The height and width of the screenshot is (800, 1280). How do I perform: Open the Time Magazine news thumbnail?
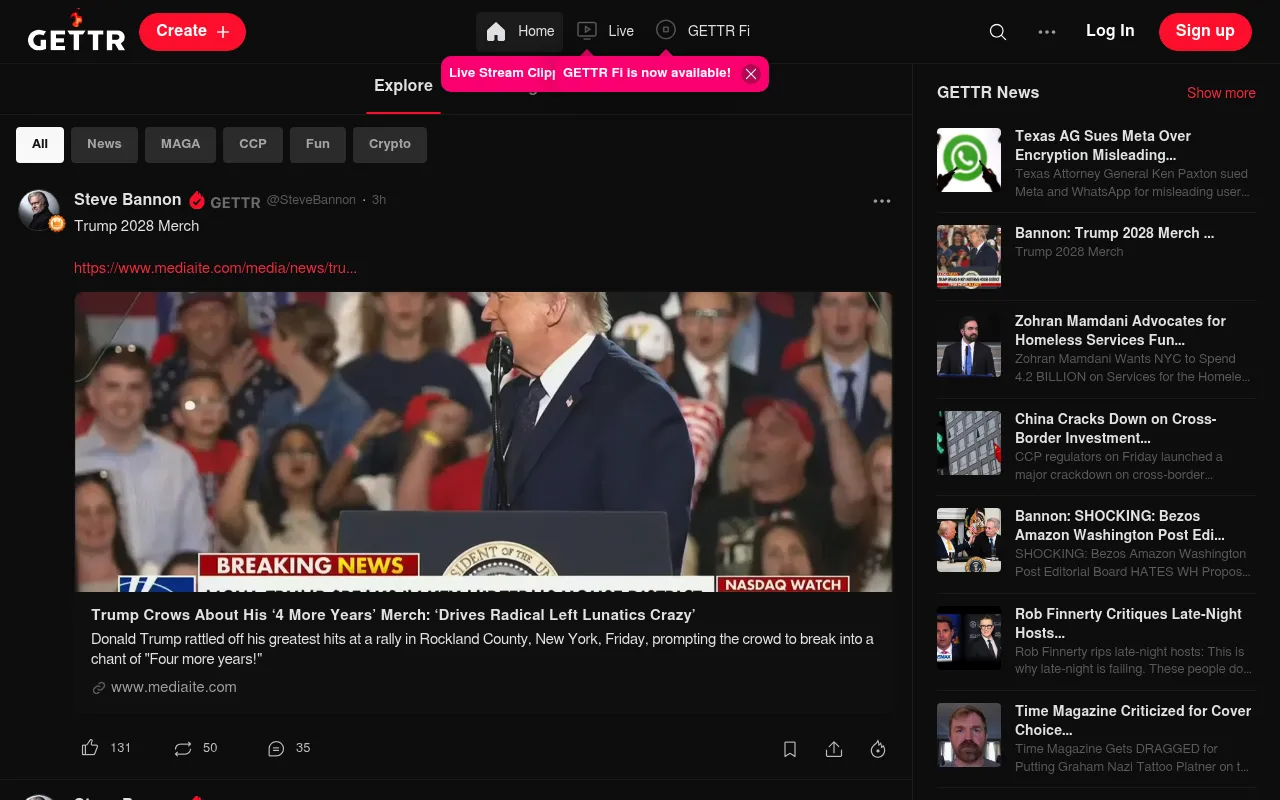[969, 735]
